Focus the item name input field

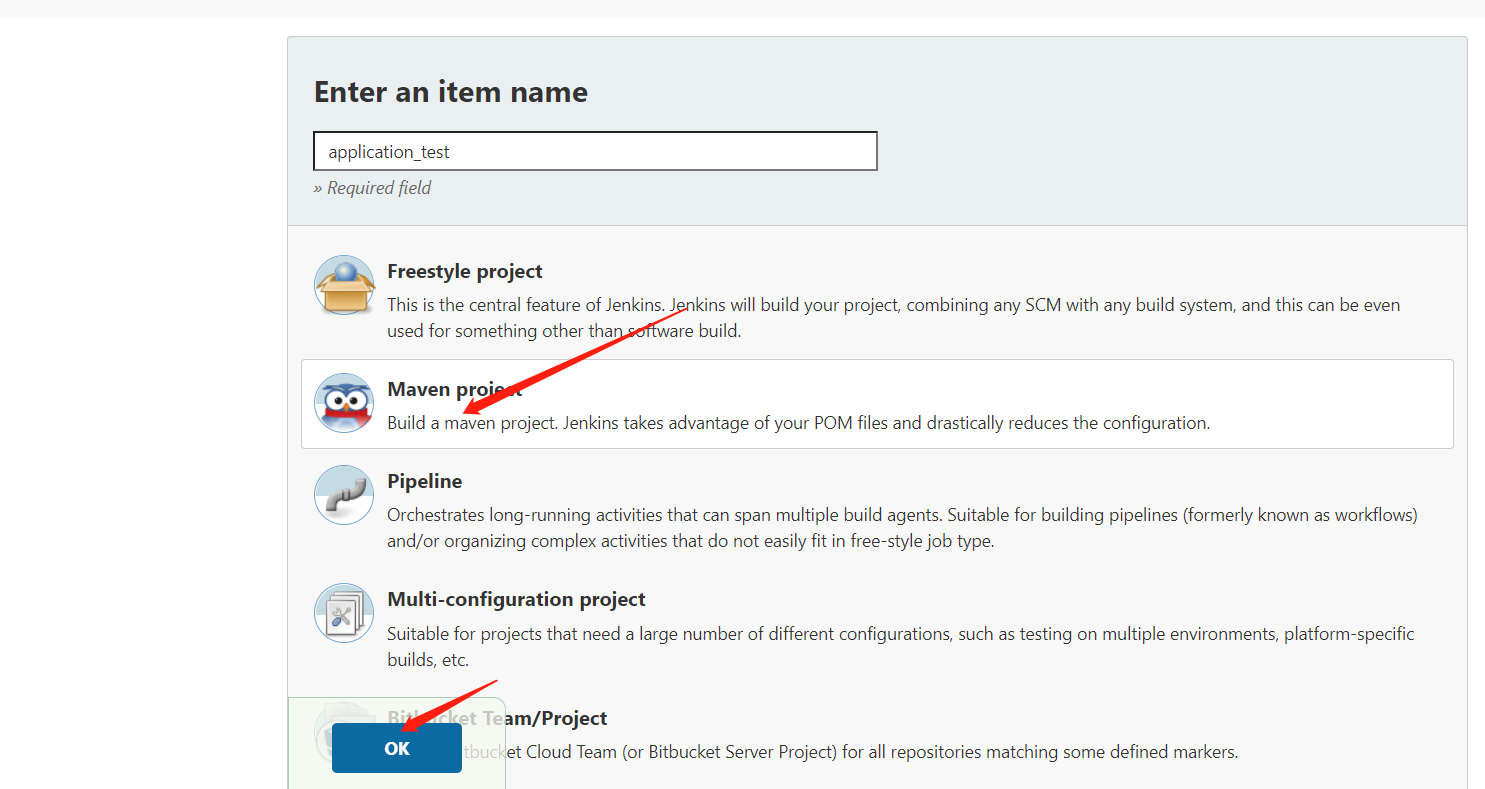point(595,152)
